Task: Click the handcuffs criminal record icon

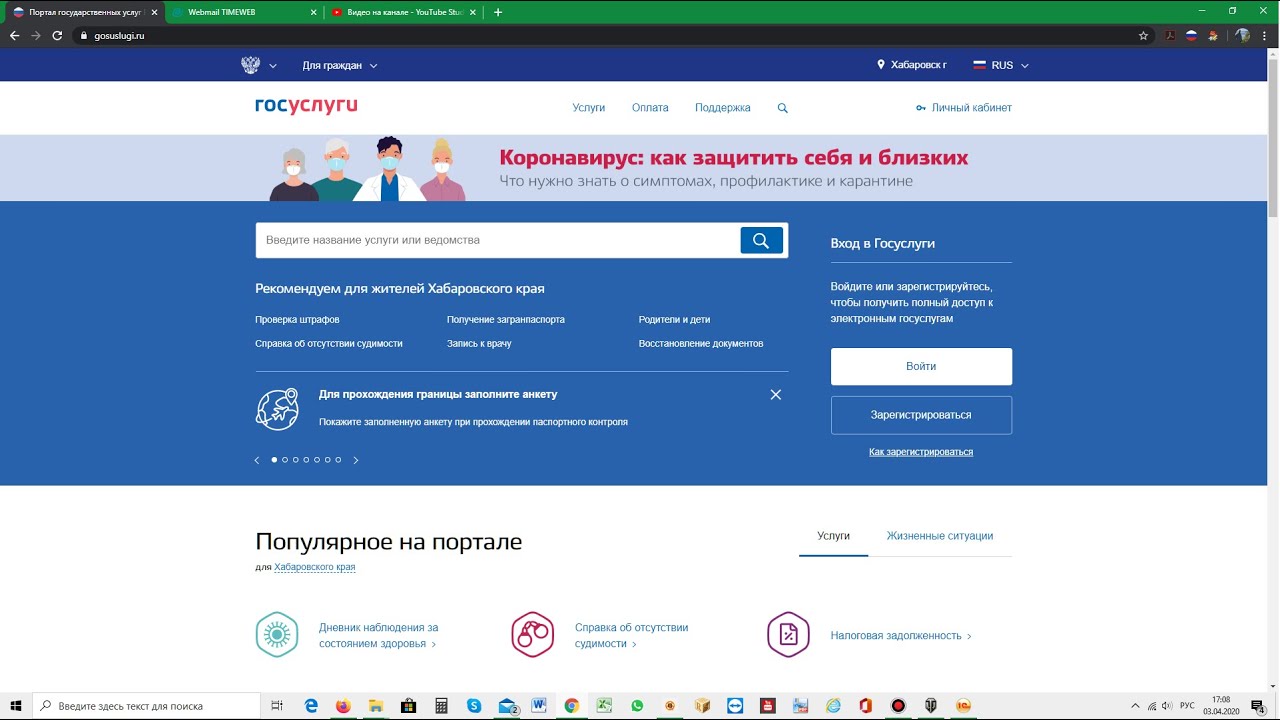Action: point(532,635)
